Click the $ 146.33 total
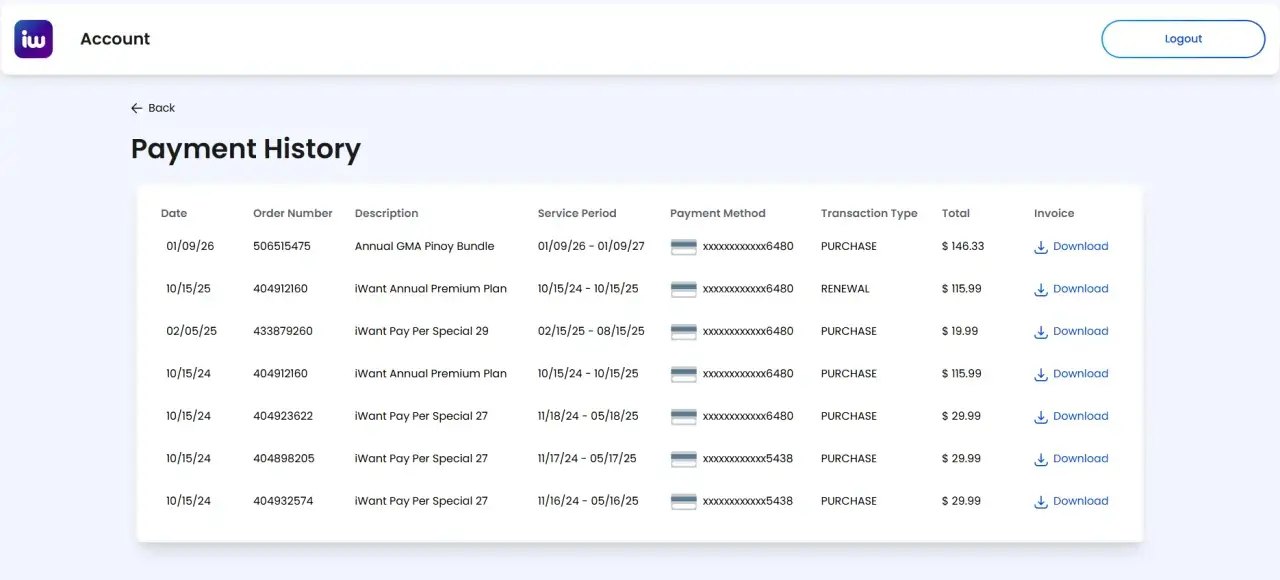Viewport: 1280px width, 580px height. click(963, 246)
